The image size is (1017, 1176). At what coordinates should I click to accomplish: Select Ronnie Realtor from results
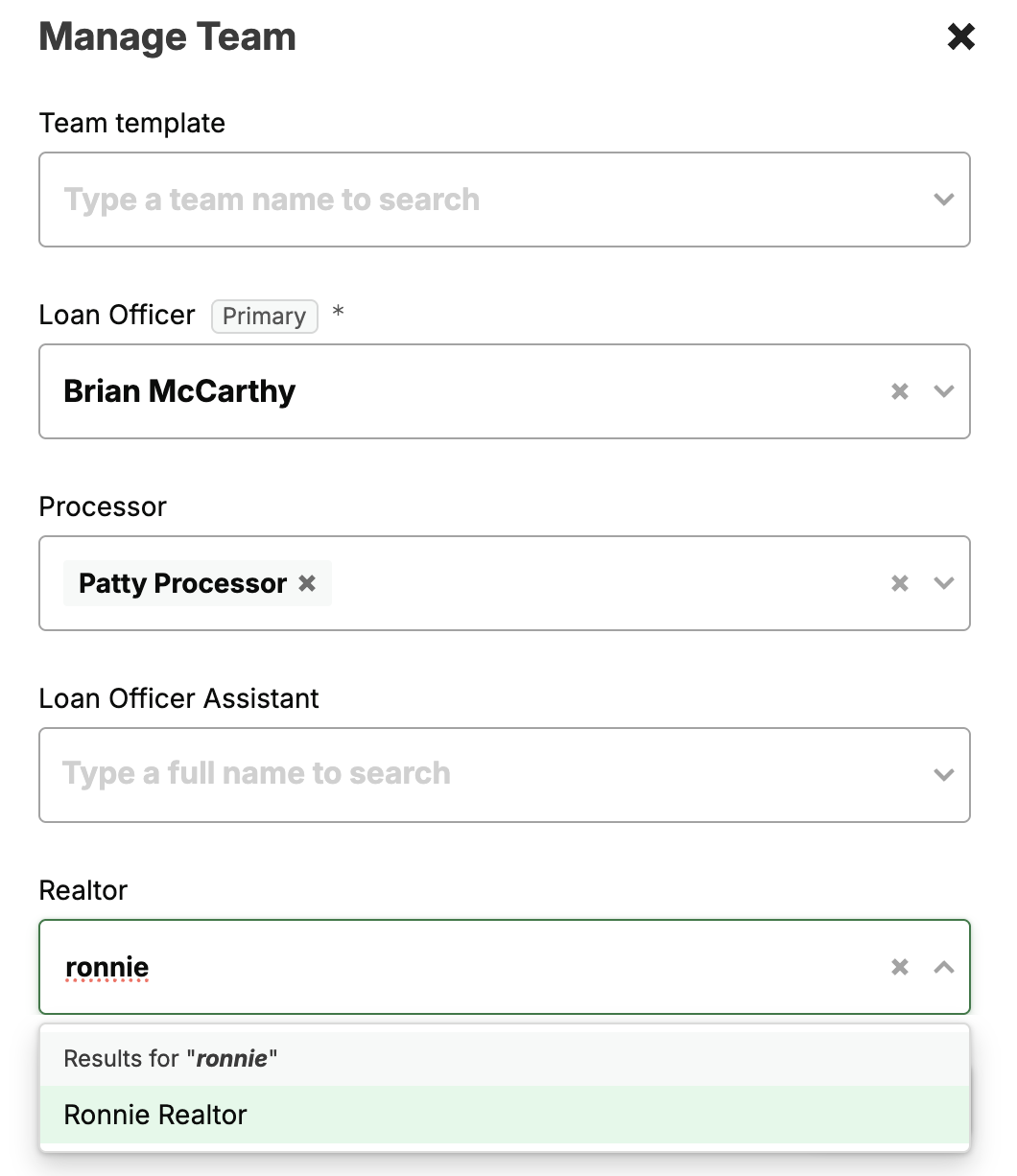click(155, 1115)
